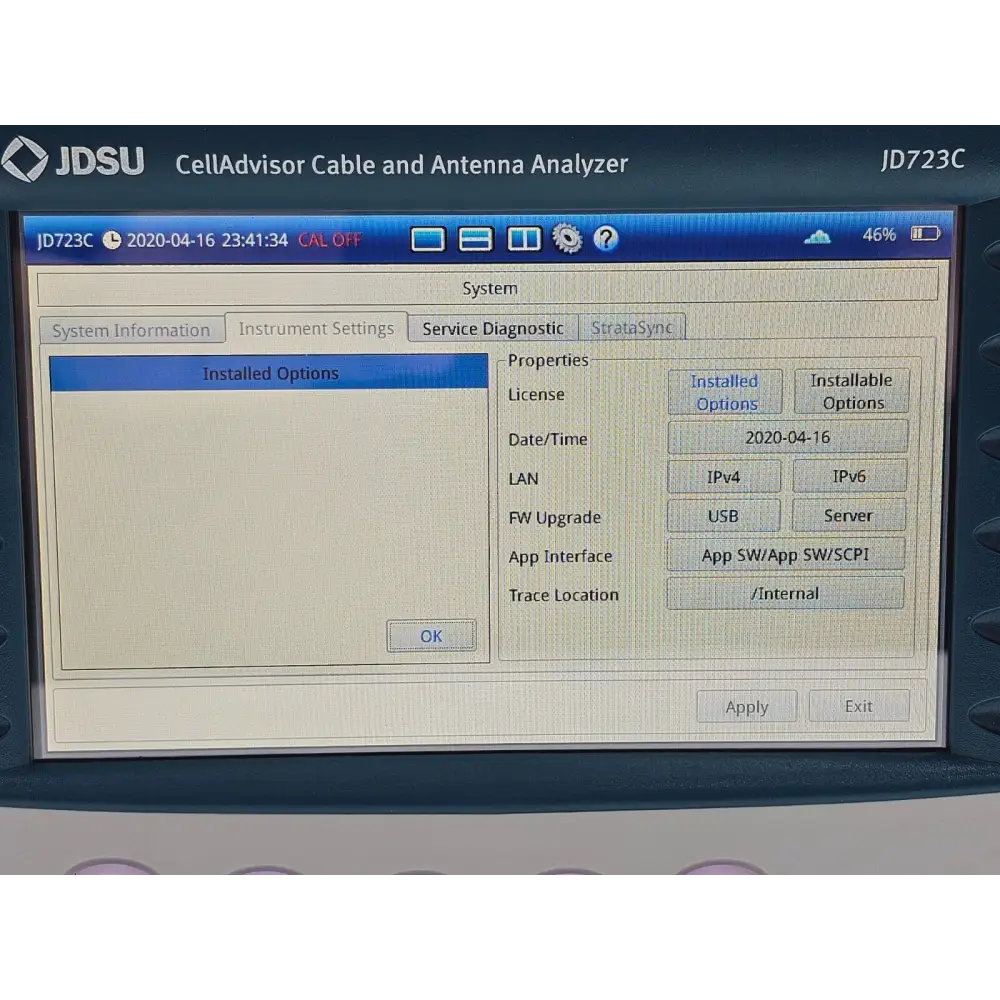The image size is (1000, 1000).
Task: Click the FW Upgrade label
Action: [x=555, y=518]
